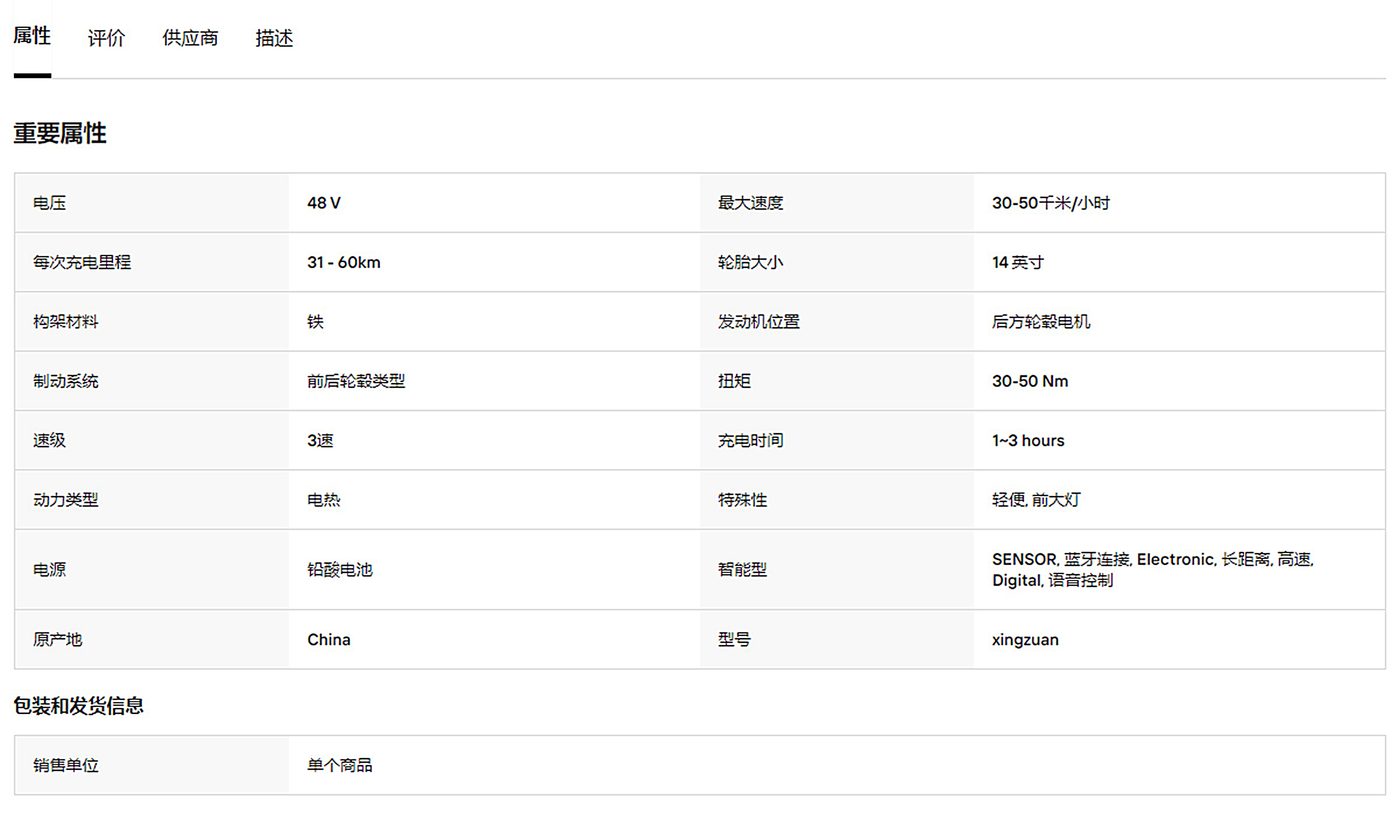Click the 动力类型 label

pyautogui.click(x=66, y=500)
